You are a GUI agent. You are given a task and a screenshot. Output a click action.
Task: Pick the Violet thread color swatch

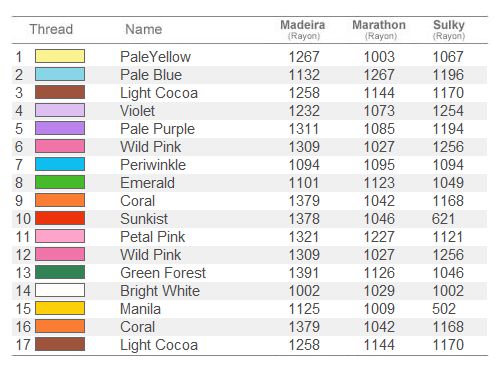pos(60,110)
